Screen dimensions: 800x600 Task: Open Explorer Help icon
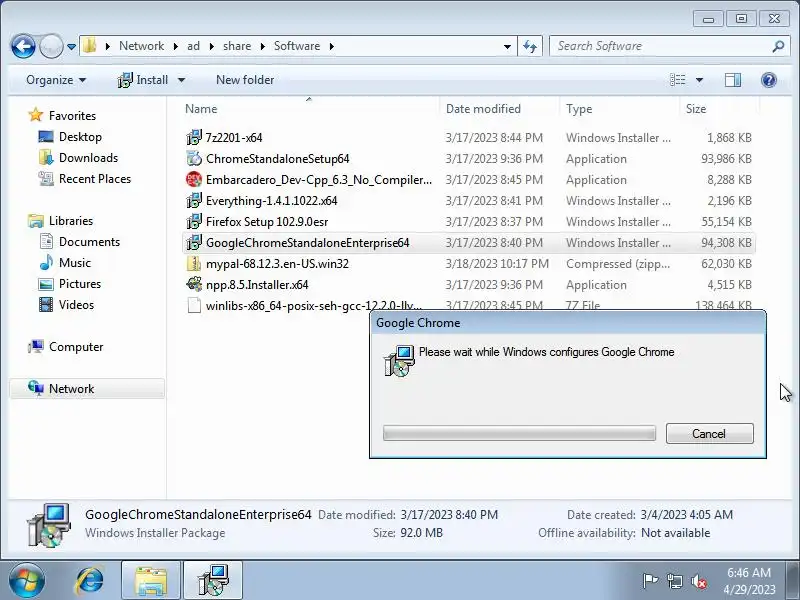(768, 80)
